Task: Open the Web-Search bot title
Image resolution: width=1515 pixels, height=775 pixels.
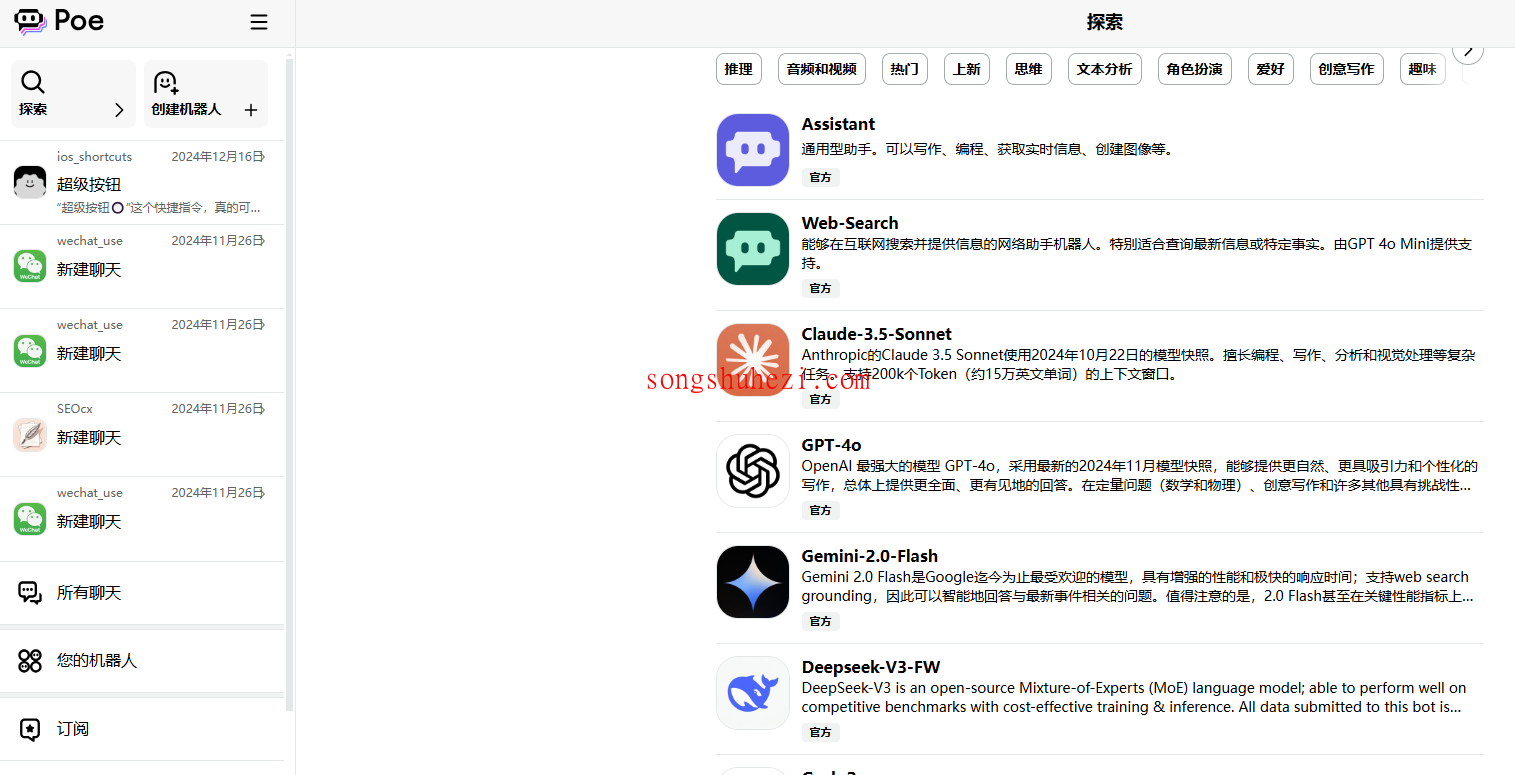Action: pos(850,223)
